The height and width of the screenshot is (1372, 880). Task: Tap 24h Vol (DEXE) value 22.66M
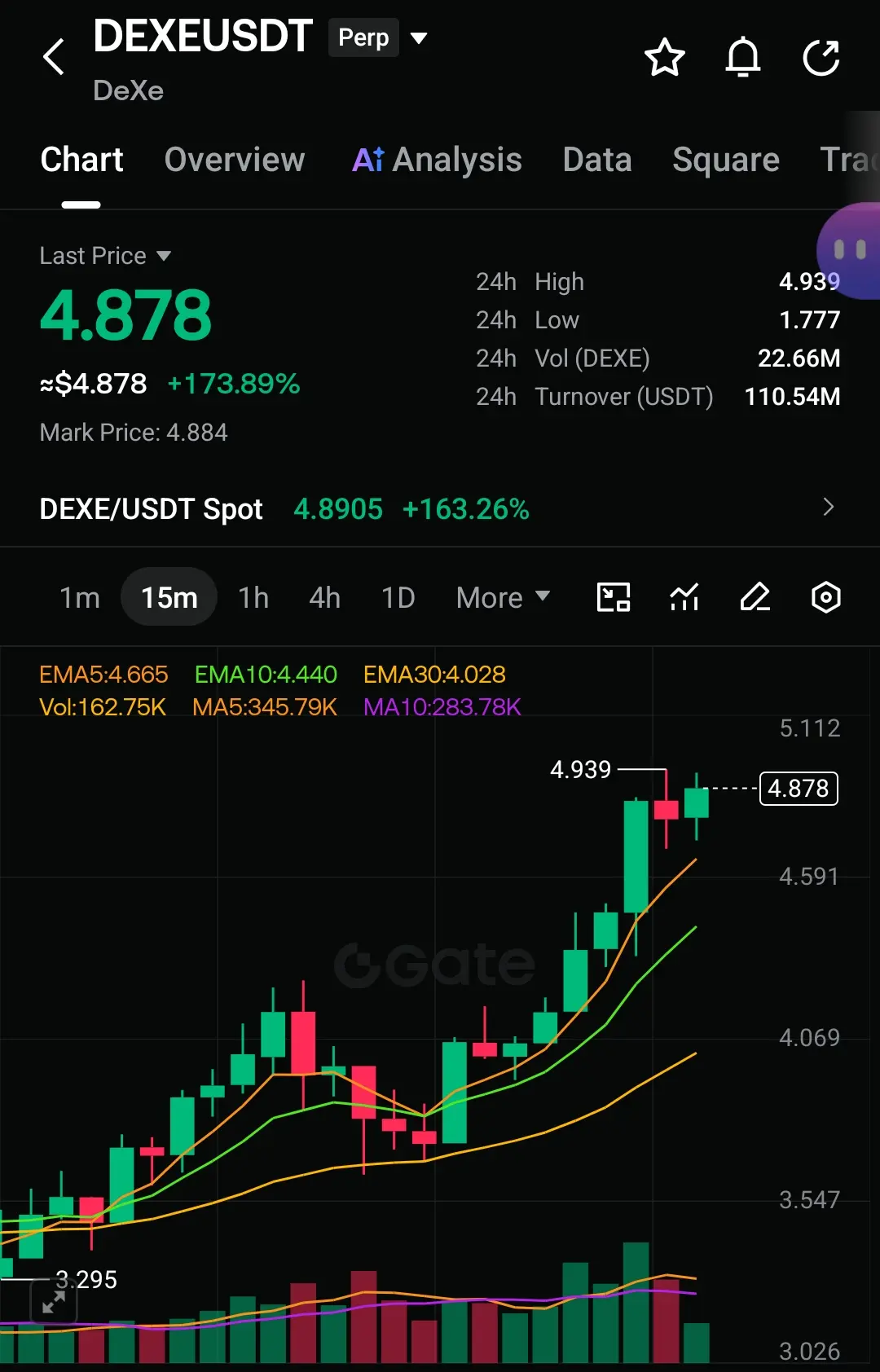[799, 358]
